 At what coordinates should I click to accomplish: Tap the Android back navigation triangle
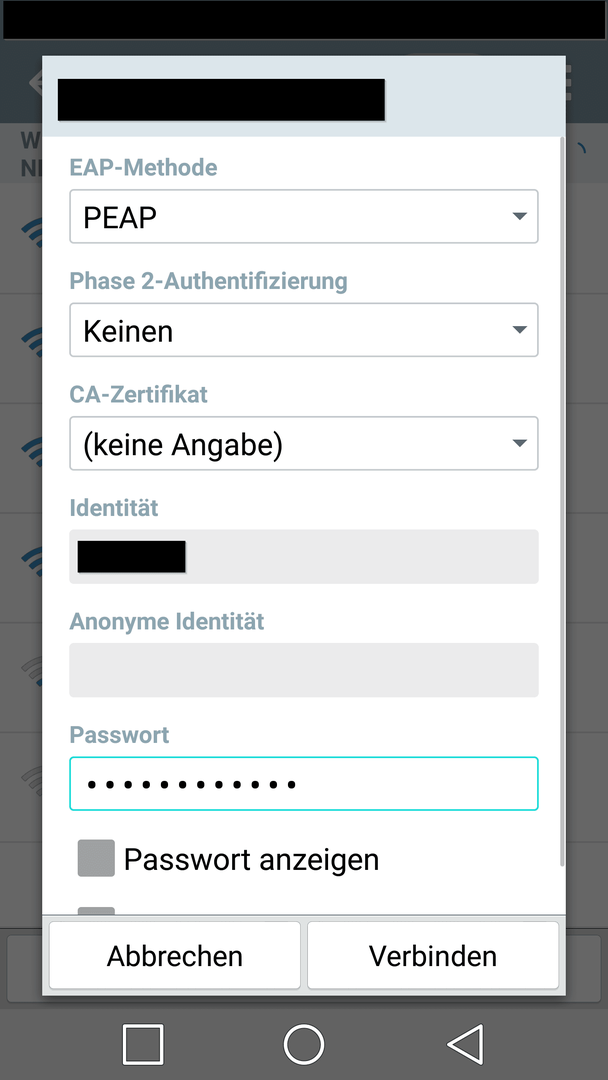[x=466, y=1043]
